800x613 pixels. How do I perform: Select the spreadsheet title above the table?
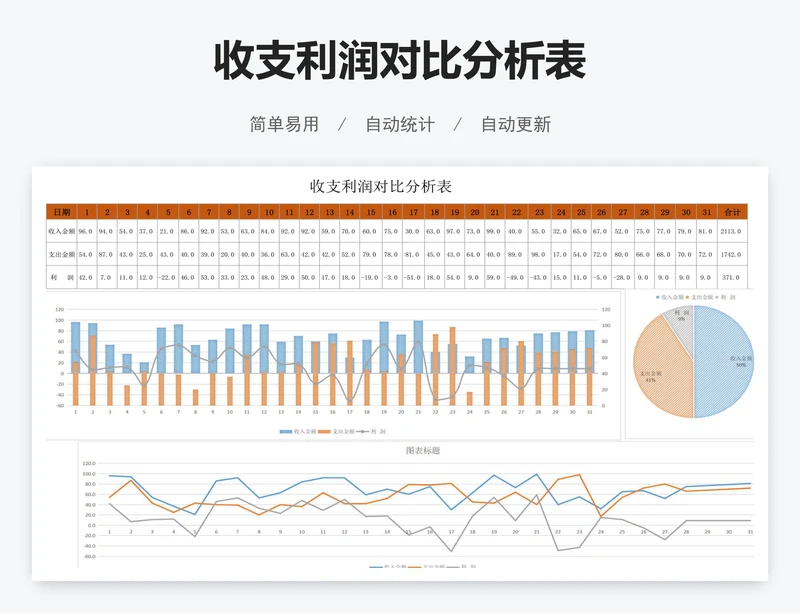pos(381,186)
